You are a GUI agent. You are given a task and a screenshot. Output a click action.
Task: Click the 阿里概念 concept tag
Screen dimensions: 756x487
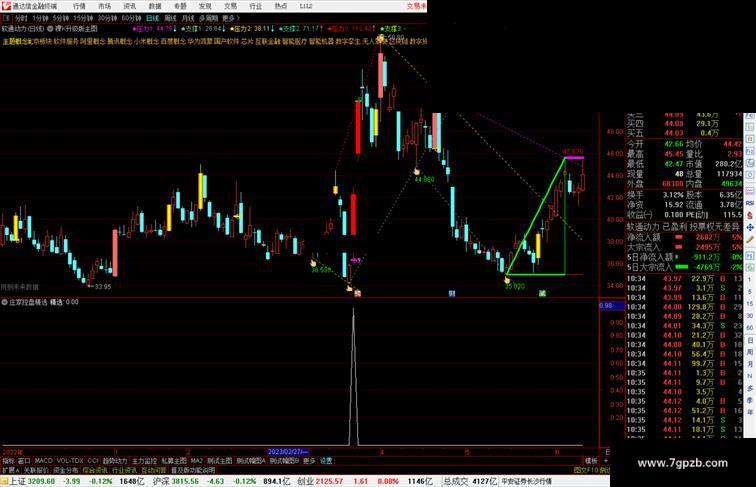click(93, 41)
